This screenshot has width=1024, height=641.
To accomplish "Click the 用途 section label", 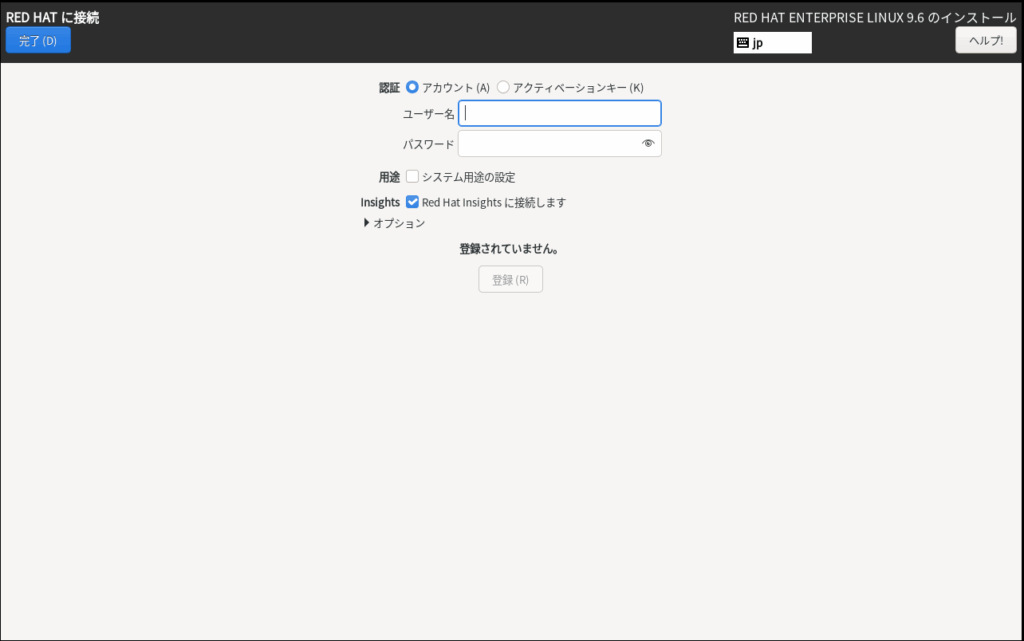I will point(389,177).
